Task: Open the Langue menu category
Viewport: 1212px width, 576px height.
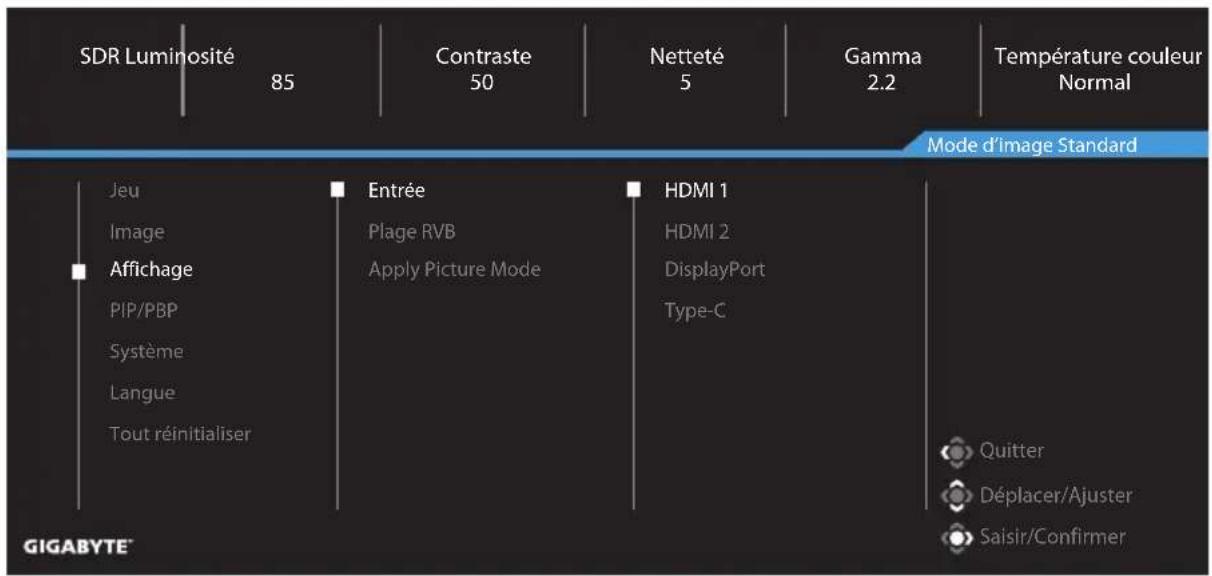Action: [142, 393]
